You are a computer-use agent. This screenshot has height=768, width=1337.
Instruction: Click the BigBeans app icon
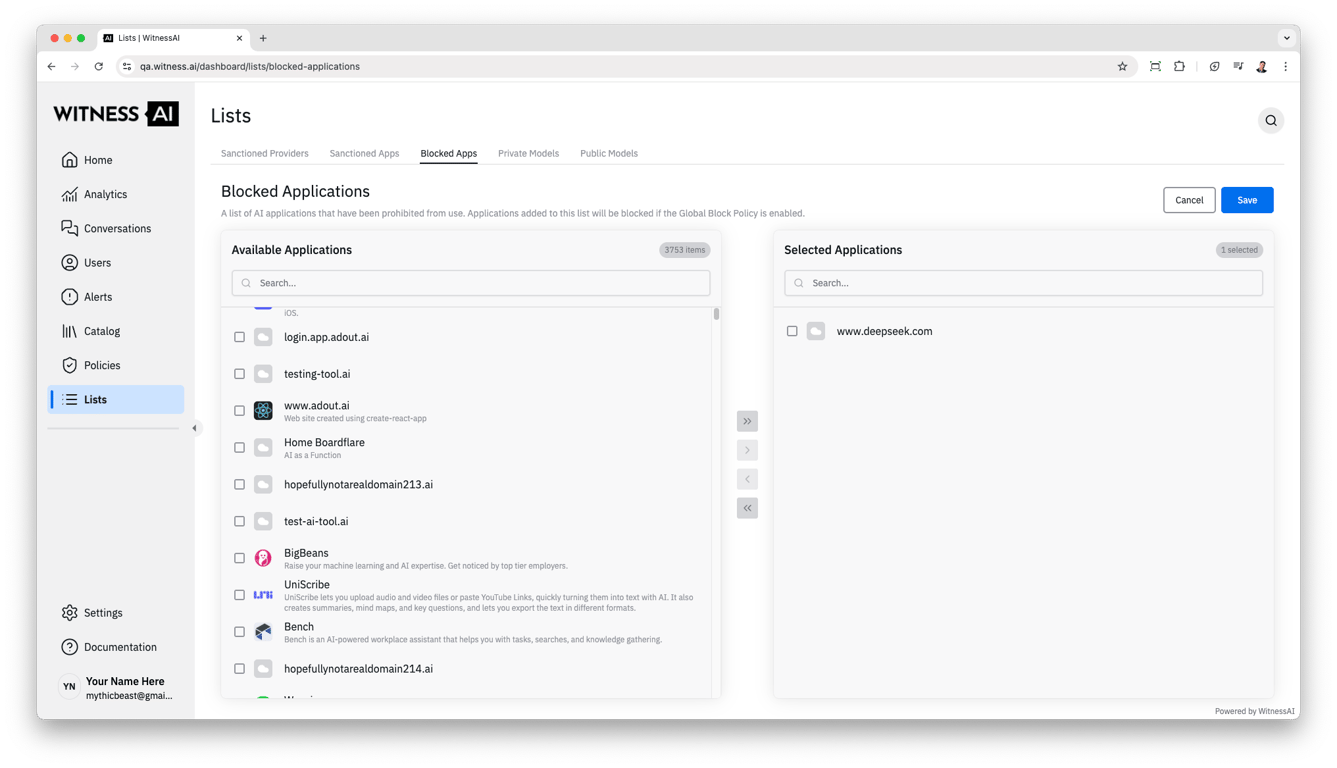click(x=263, y=558)
